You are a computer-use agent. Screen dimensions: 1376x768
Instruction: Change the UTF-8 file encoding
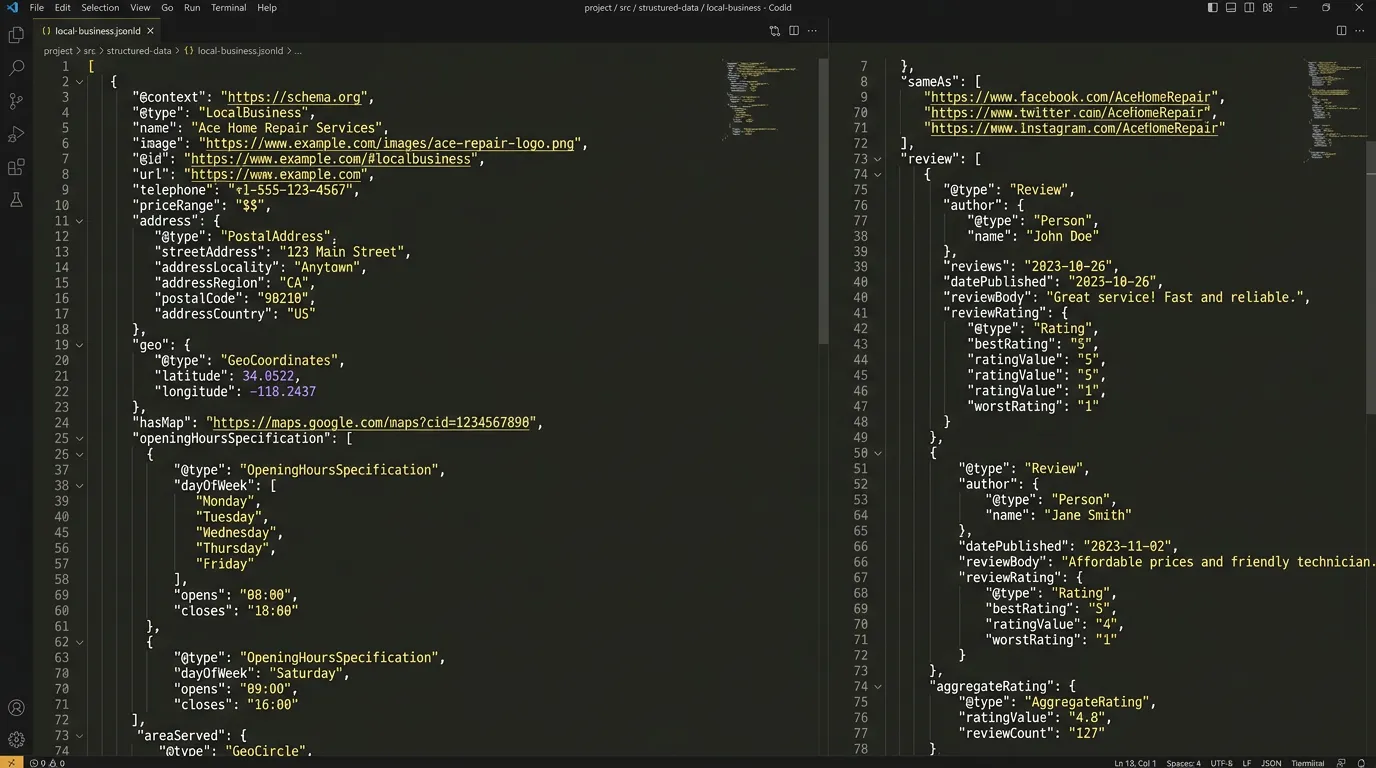tap(1221, 763)
